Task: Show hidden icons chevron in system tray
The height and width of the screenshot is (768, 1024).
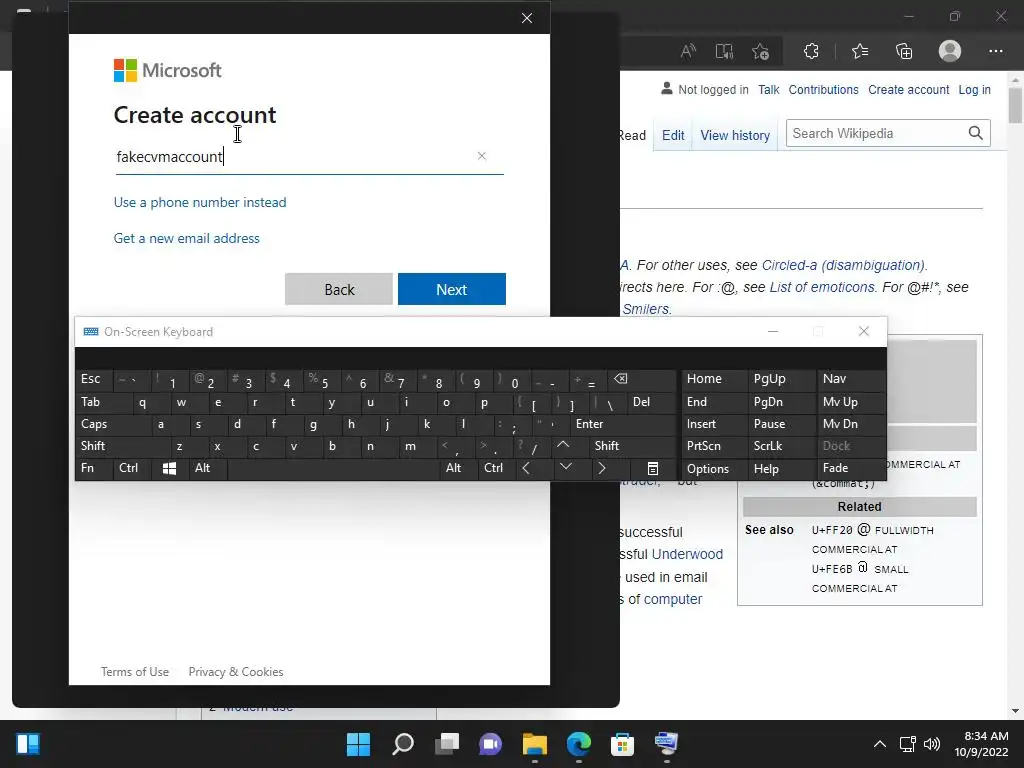Action: 880,744
